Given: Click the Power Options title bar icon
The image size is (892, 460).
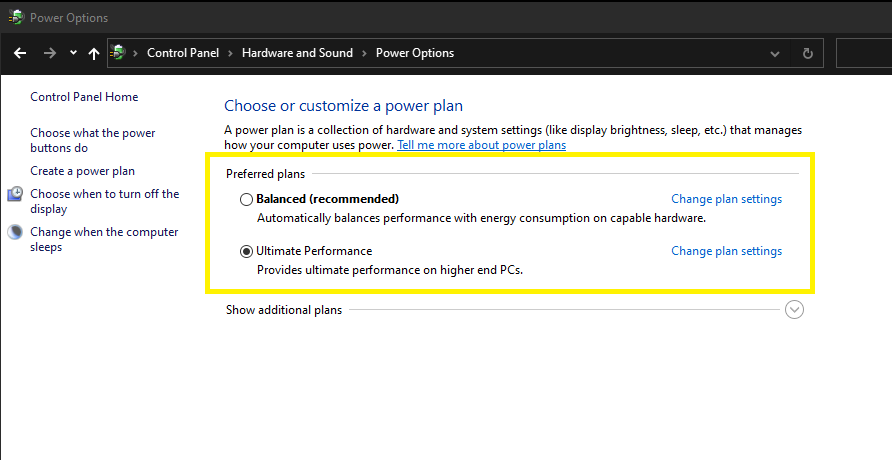Looking at the screenshot, I should click(x=15, y=17).
